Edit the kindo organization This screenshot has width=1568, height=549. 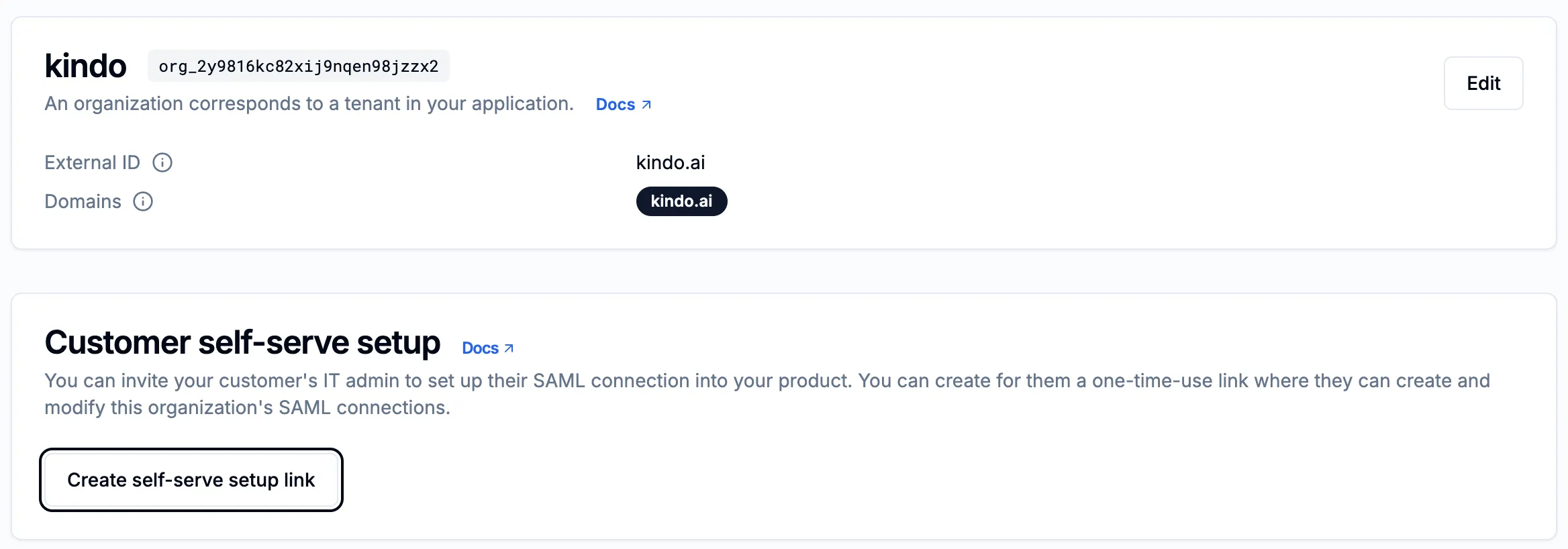1483,83
